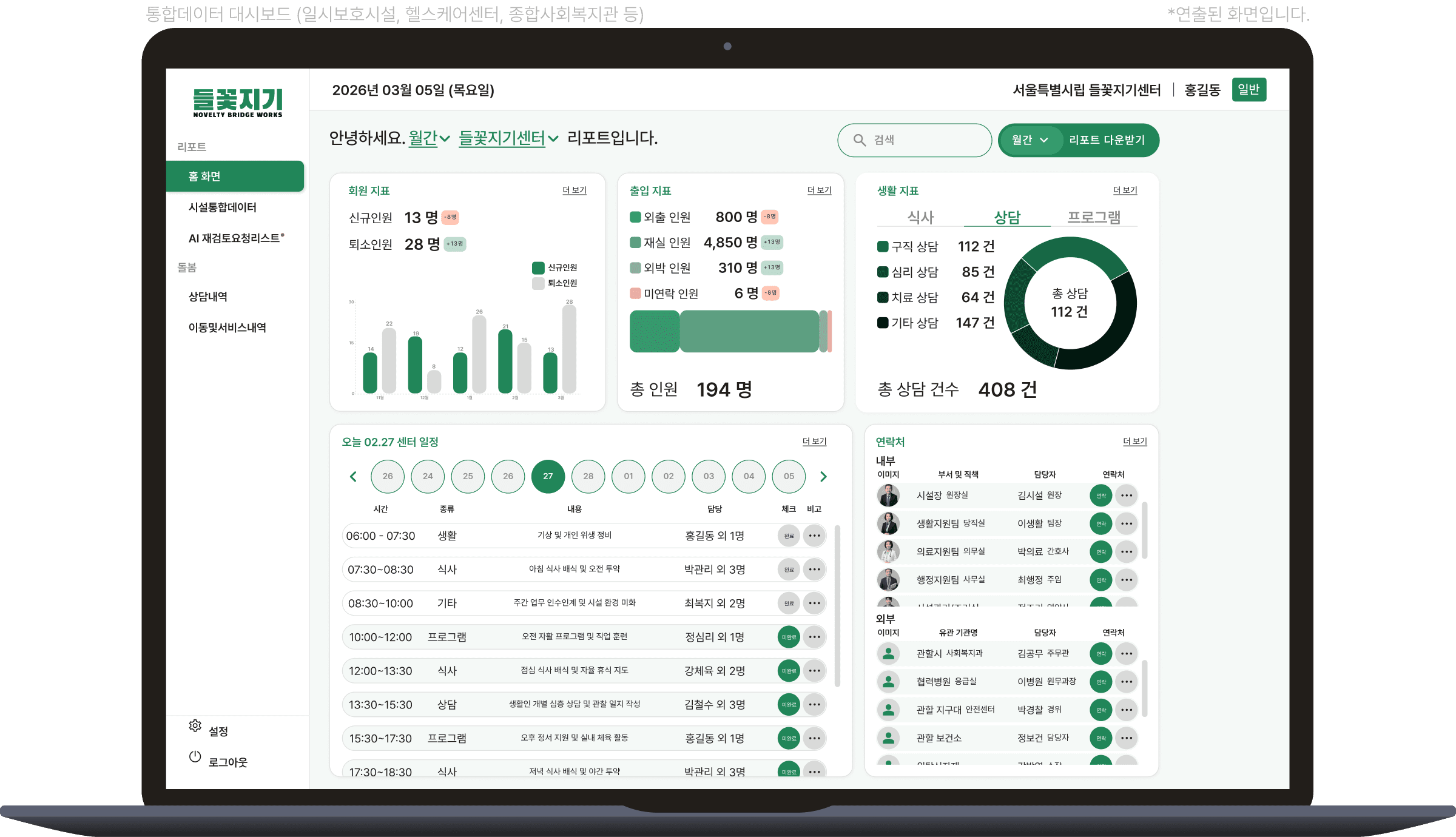The height and width of the screenshot is (837, 1456).
Task: Toggle 미완료 status for 13:30~15:30 상담 row
Action: pyautogui.click(x=789, y=705)
